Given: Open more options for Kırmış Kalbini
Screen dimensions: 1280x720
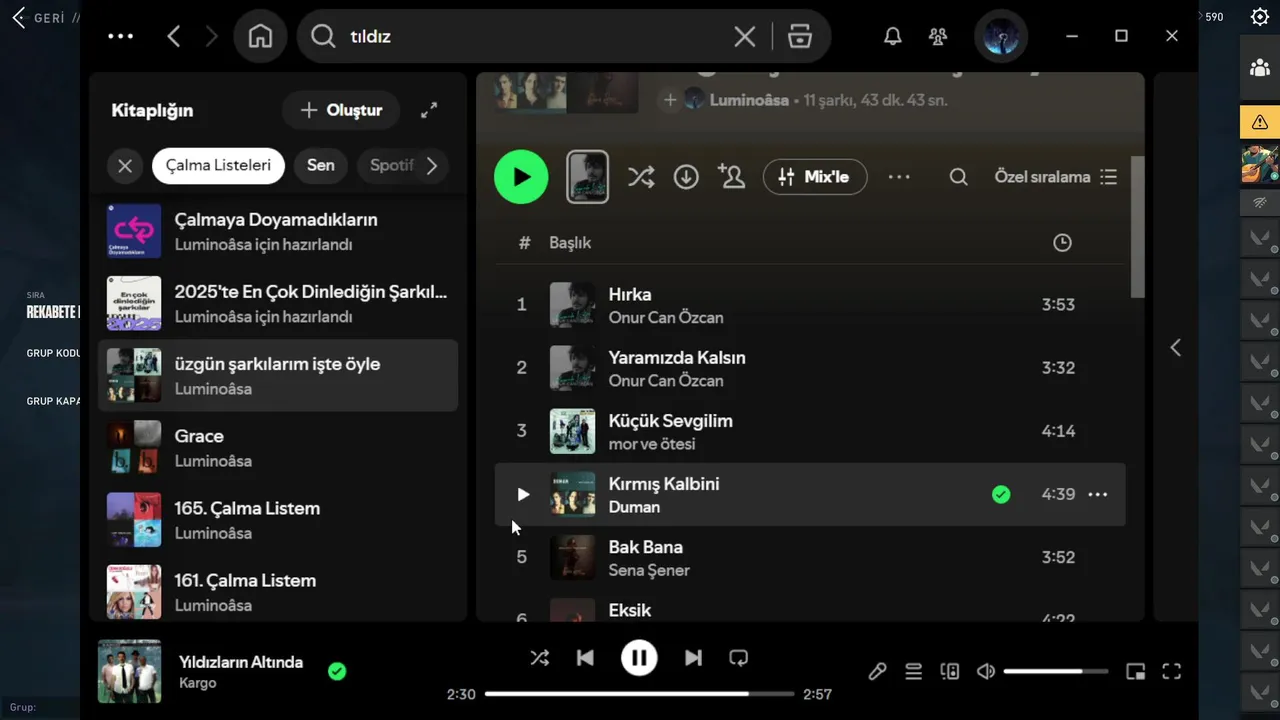Looking at the screenshot, I should 1098,494.
